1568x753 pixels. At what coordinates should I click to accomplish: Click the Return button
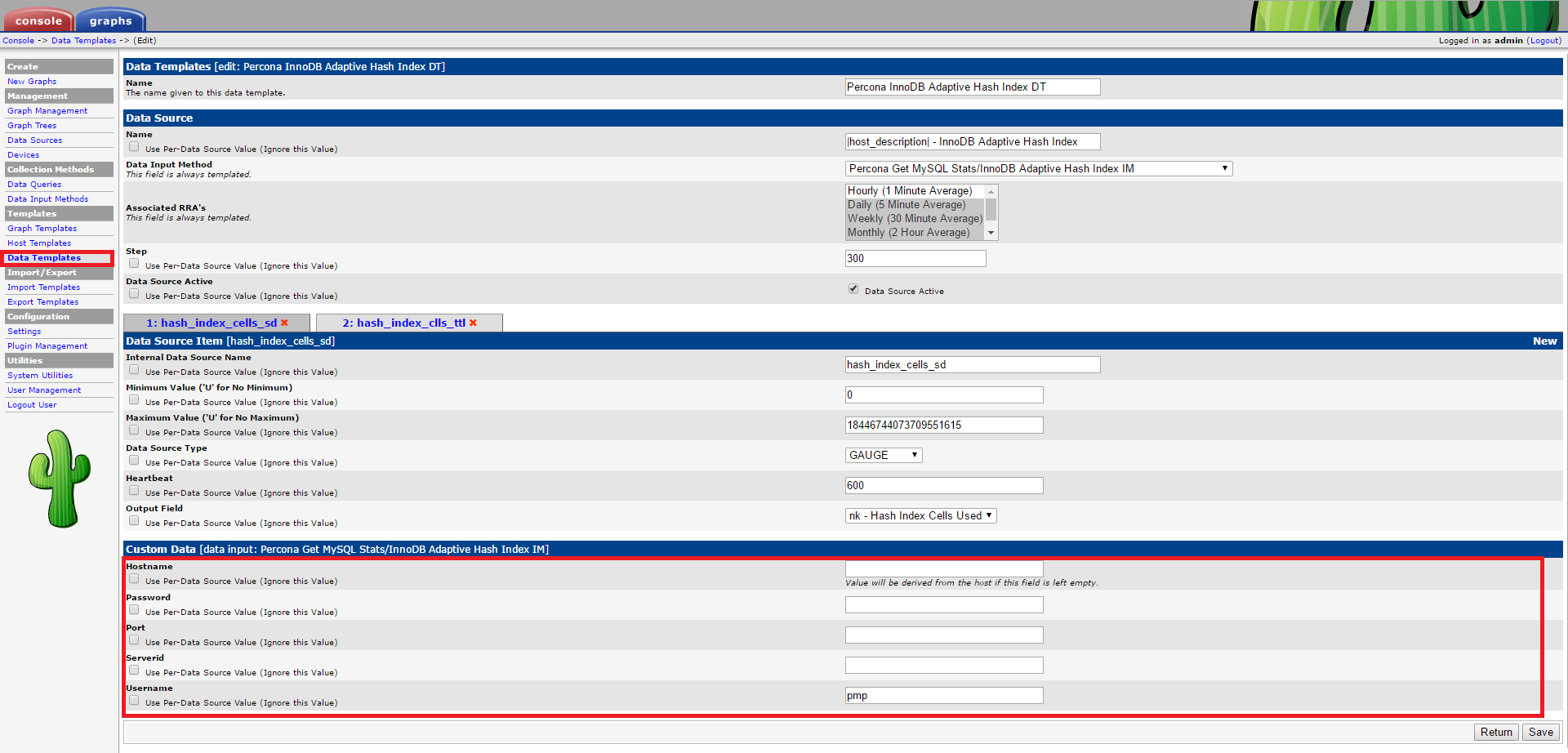tap(1496, 733)
